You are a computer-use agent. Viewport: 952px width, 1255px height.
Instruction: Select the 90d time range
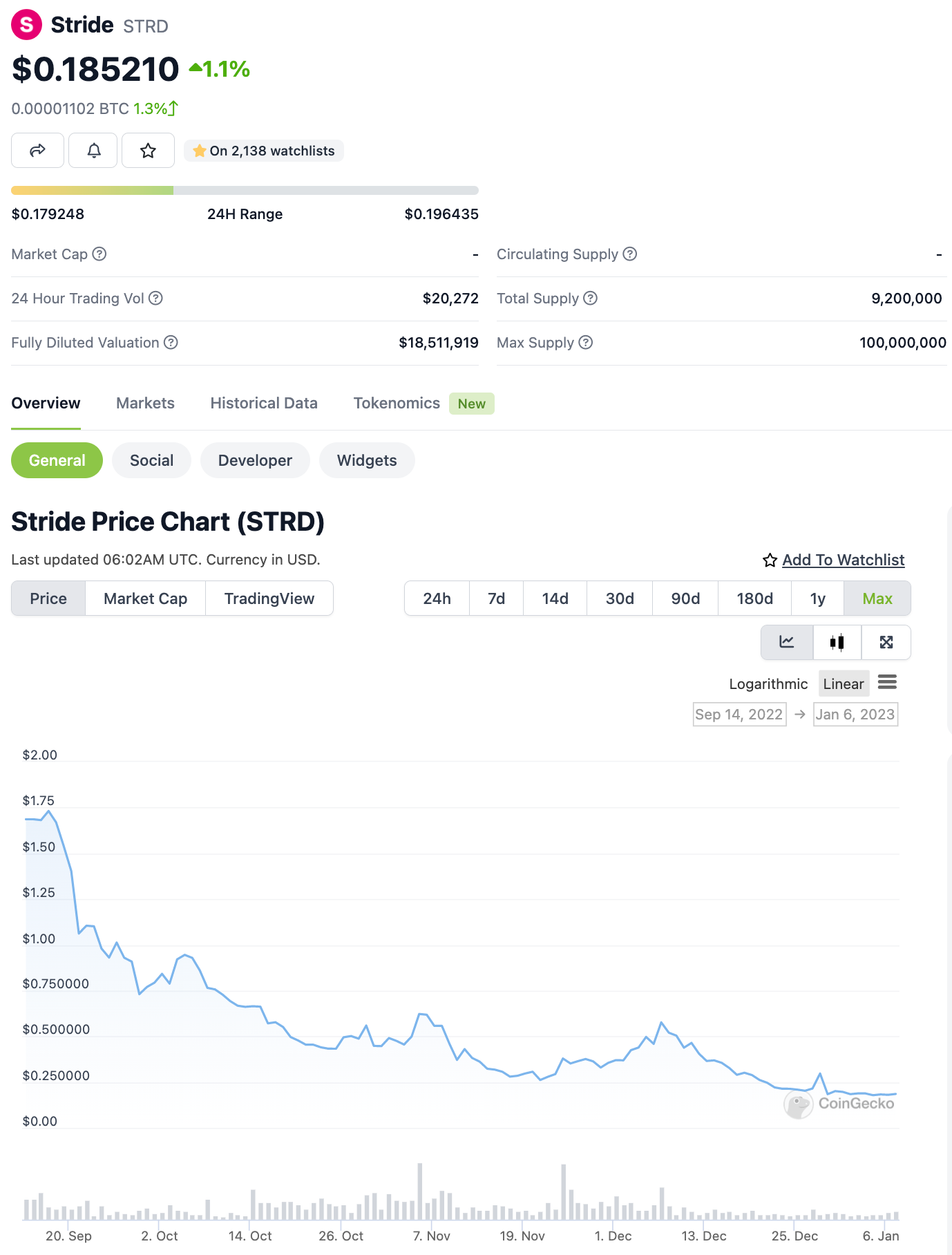685,598
